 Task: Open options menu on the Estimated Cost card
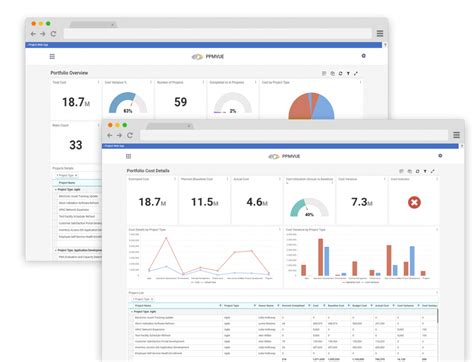tap(175, 179)
